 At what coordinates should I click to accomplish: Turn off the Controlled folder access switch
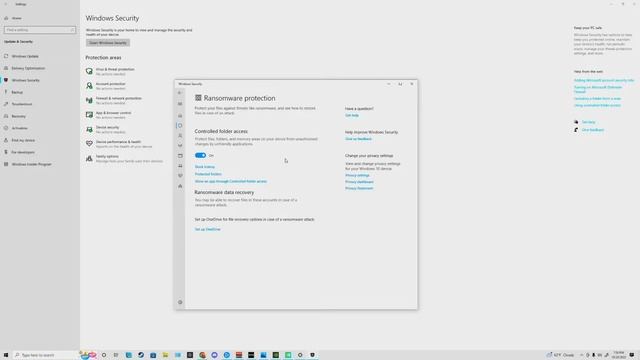pos(200,156)
